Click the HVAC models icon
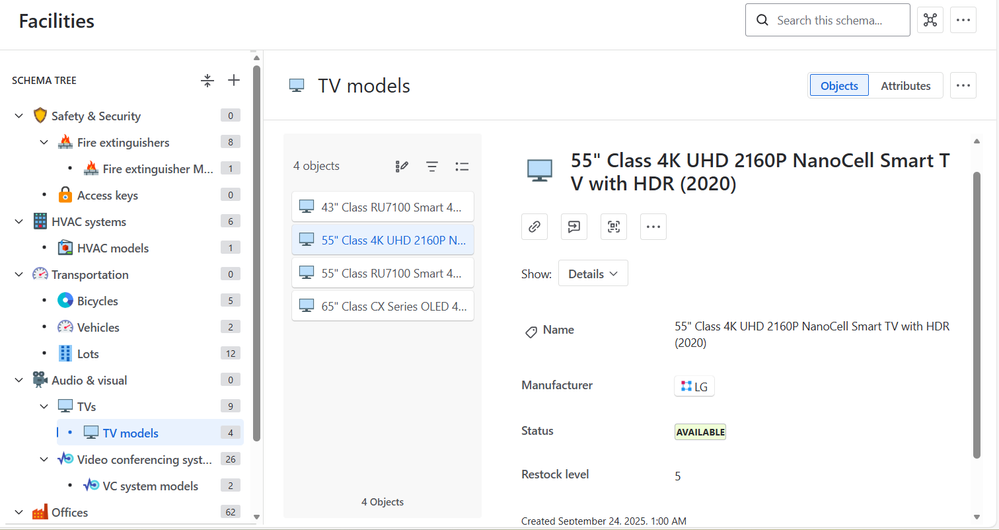999x530 pixels. (65, 248)
